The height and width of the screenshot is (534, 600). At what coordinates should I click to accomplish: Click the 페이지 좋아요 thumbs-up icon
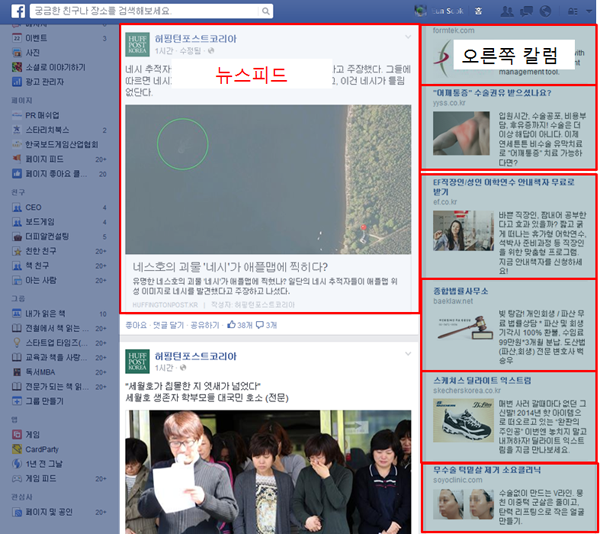coord(17,174)
